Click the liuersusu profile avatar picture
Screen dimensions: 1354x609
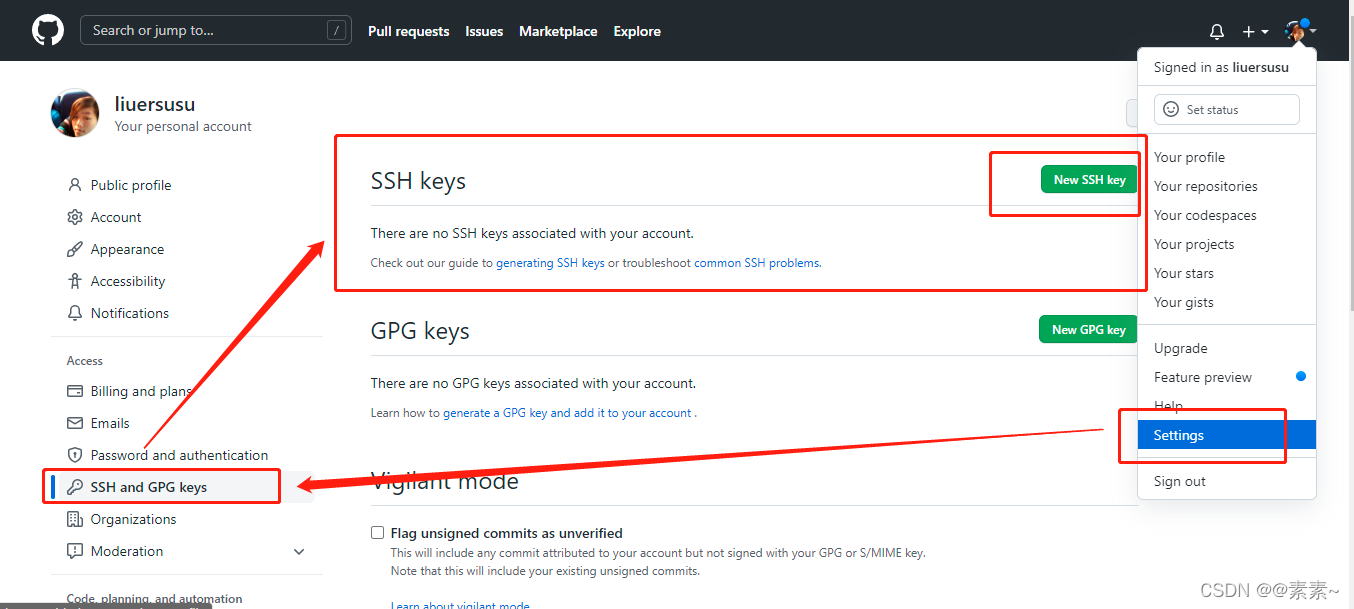pyautogui.click(x=75, y=113)
